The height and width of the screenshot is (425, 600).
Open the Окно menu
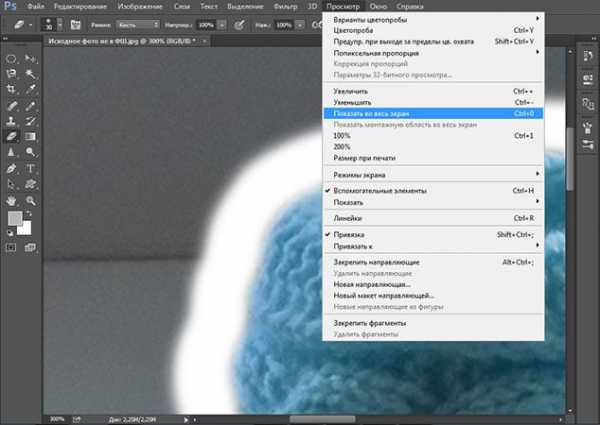pos(378,6)
